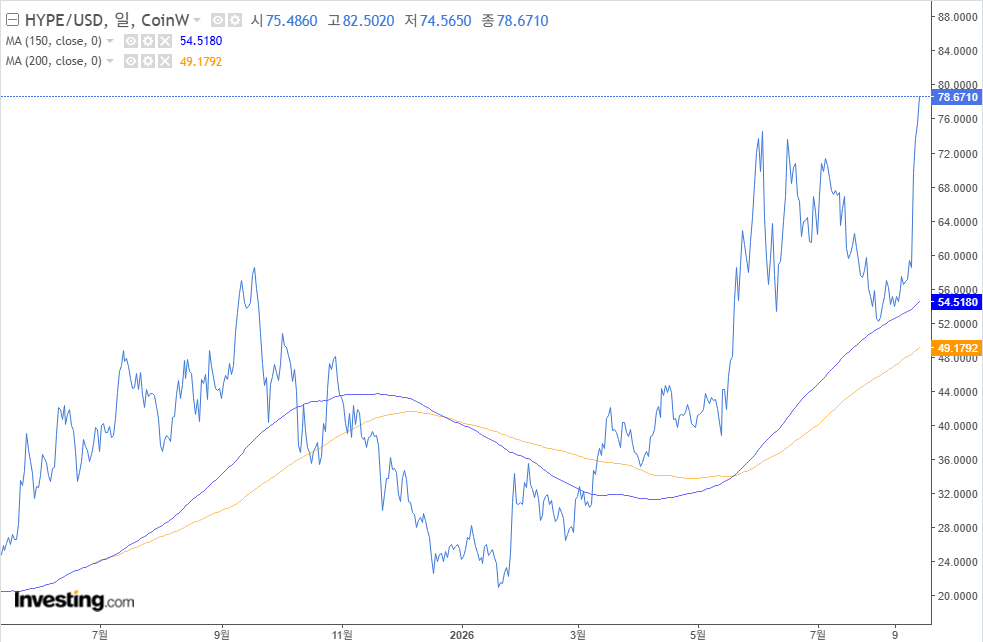Click the 9월 time axis label
983x642 pixels.
coord(221,635)
